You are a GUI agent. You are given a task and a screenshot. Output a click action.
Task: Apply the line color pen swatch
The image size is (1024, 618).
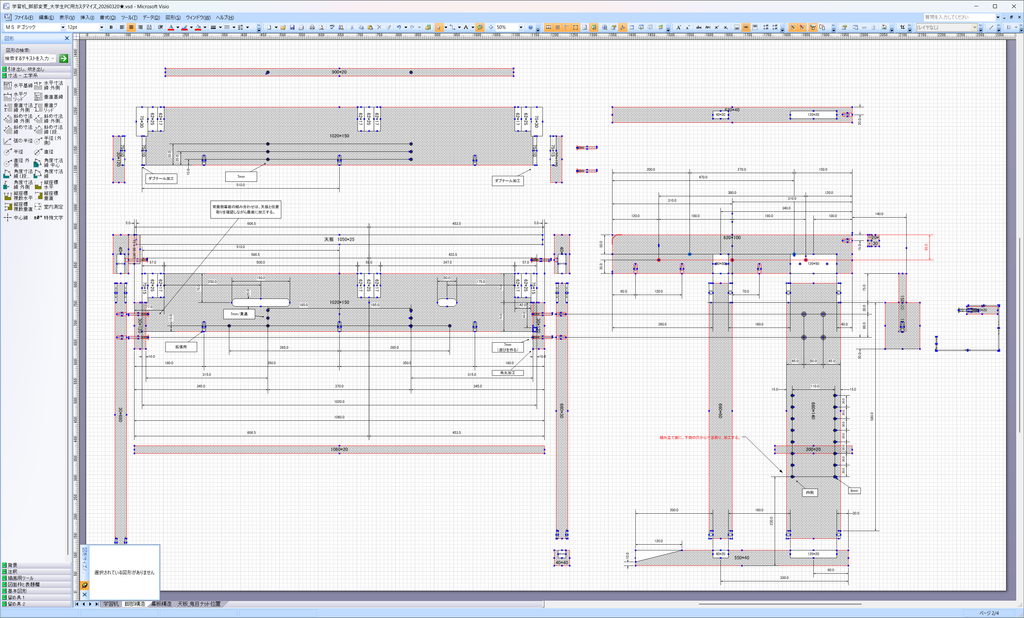point(184,27)
